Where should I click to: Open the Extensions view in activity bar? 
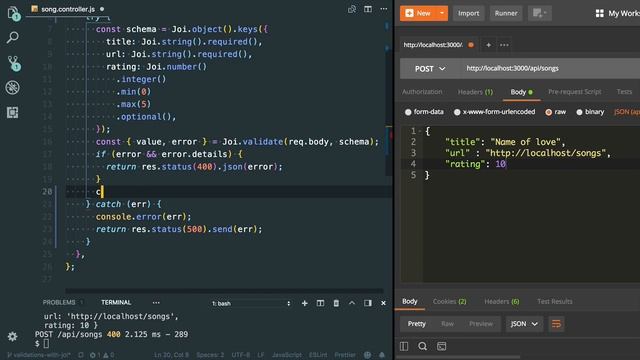point(13,112)
